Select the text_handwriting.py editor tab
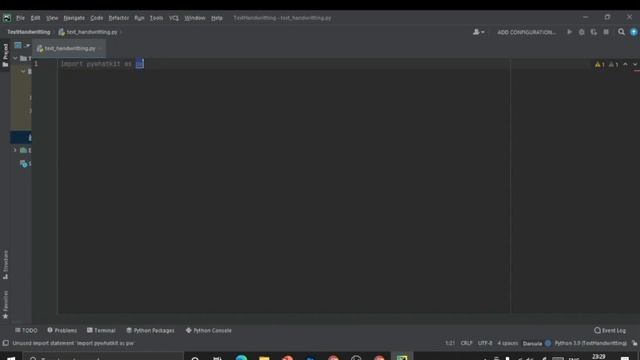The width and height of the screenshot is (640, 360). pos(69,48)
